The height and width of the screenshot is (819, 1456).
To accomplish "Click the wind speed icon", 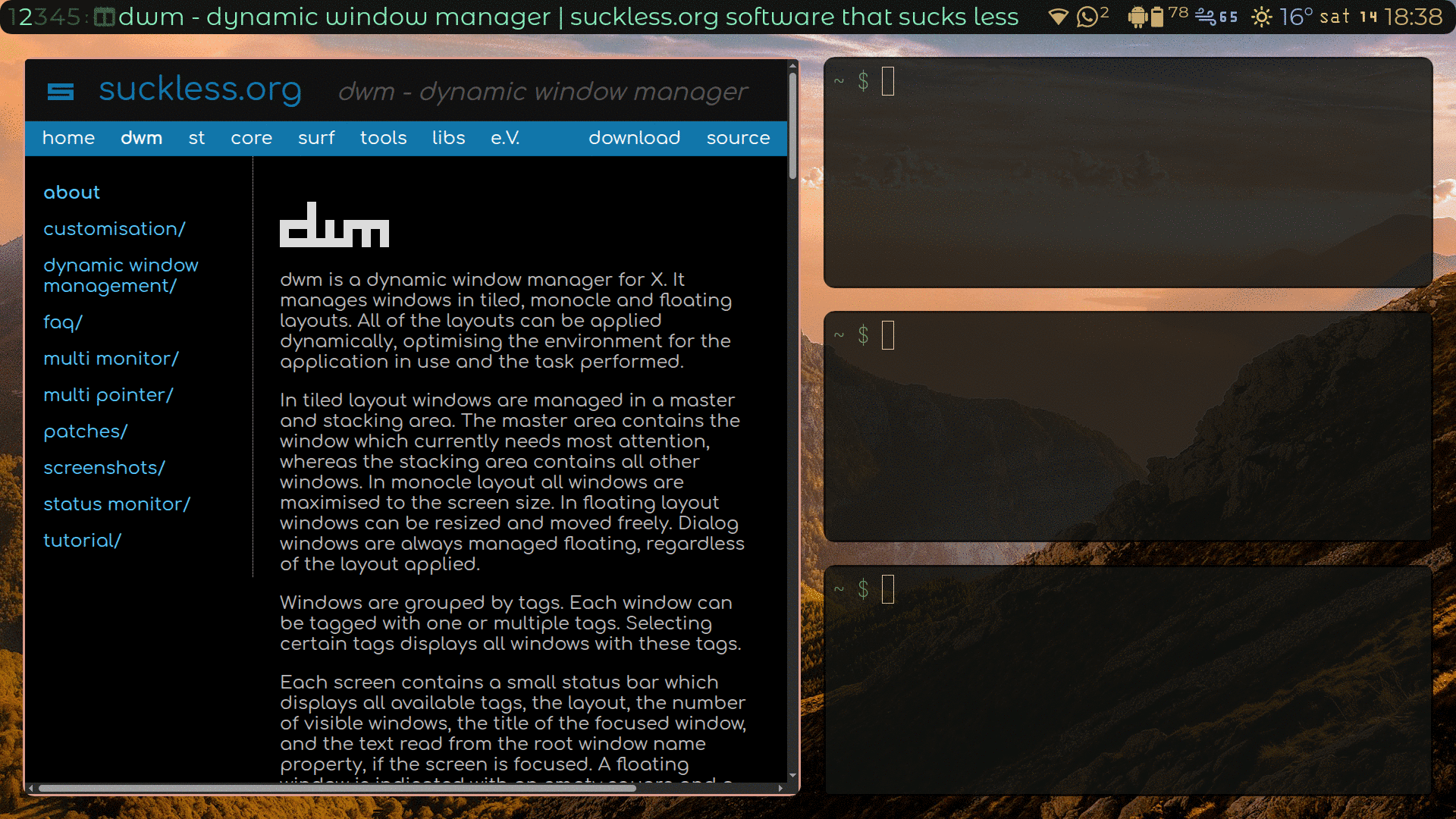I will (x=1206, y=17).
